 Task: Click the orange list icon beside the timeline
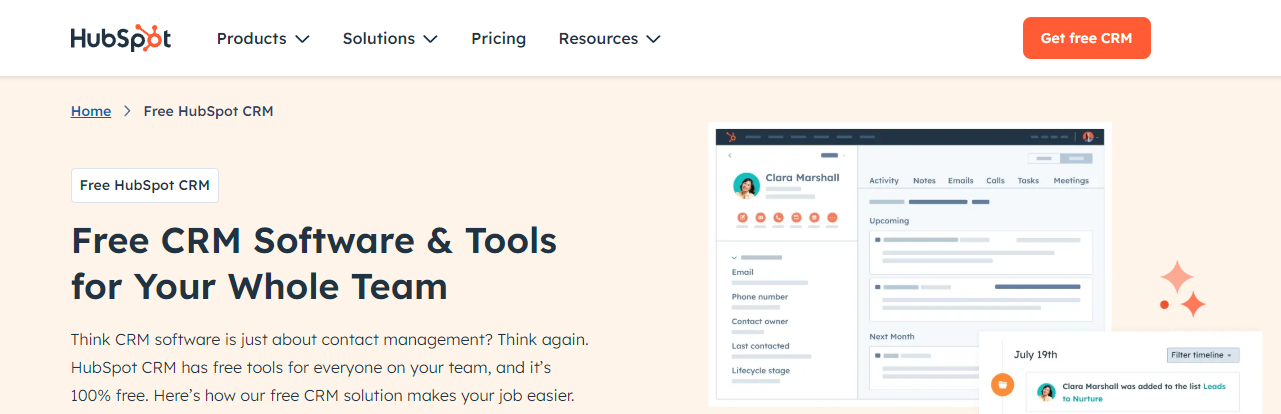click(x=1002, y=384)
